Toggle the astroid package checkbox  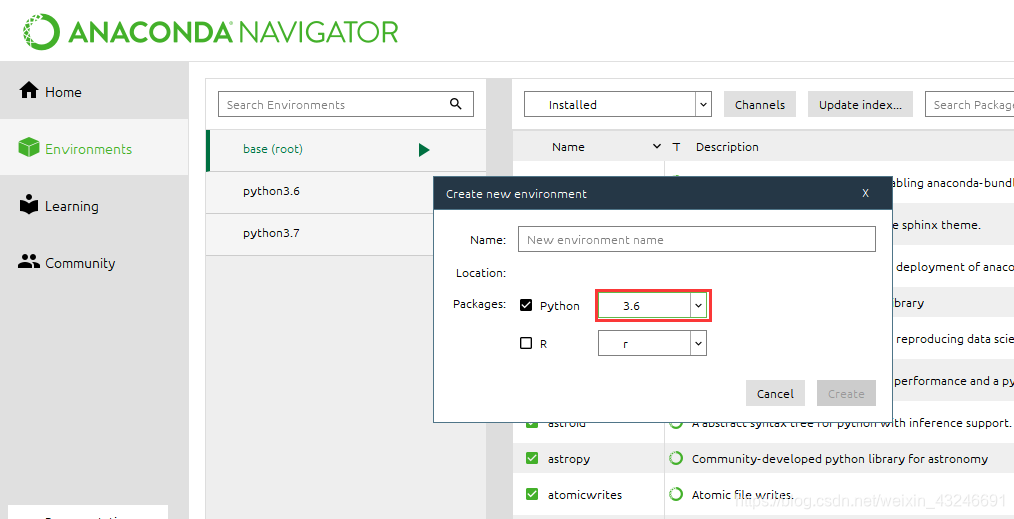pyautogui.click(x=532, y=423)
